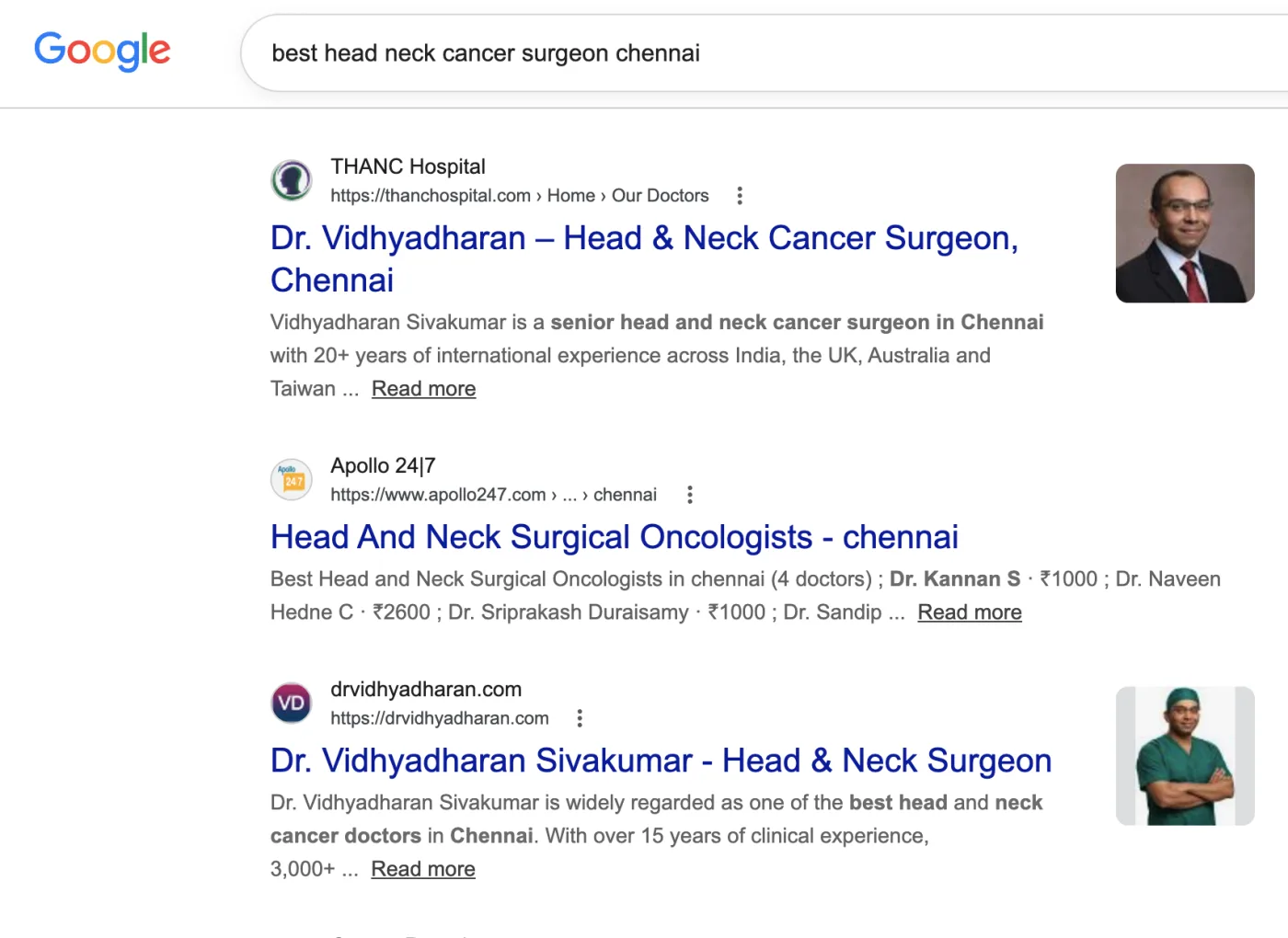Click the THANC Hospital site name

(x=408, y=166)
